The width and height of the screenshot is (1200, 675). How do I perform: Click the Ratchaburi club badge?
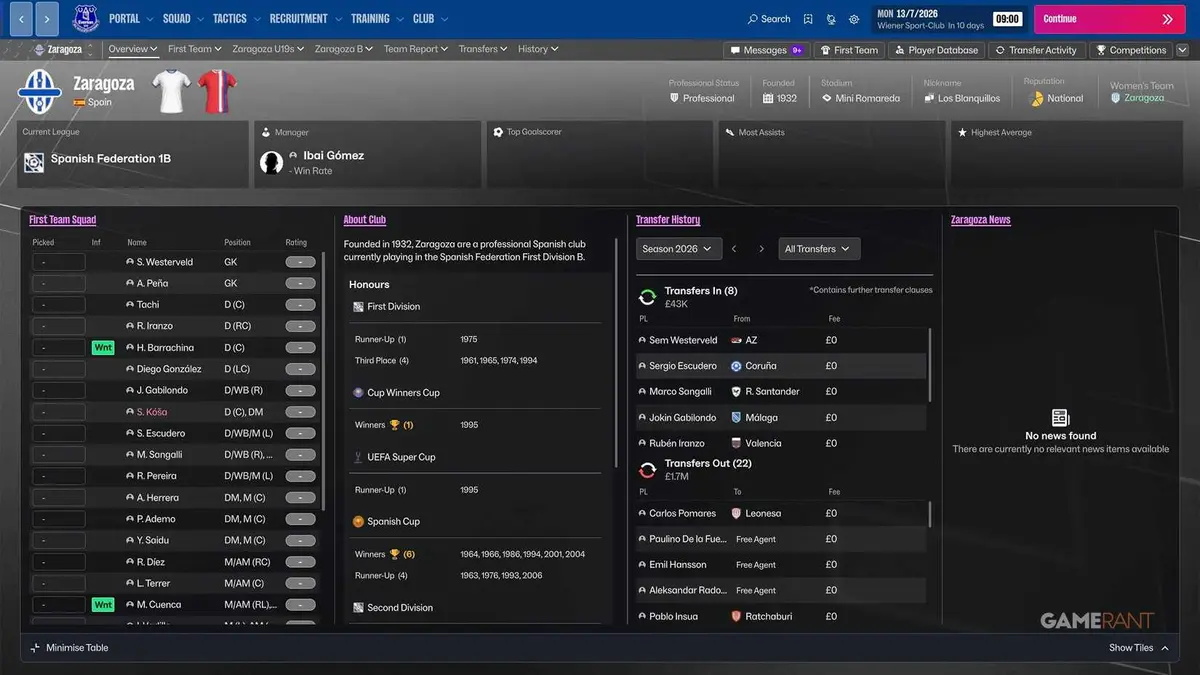736,616
